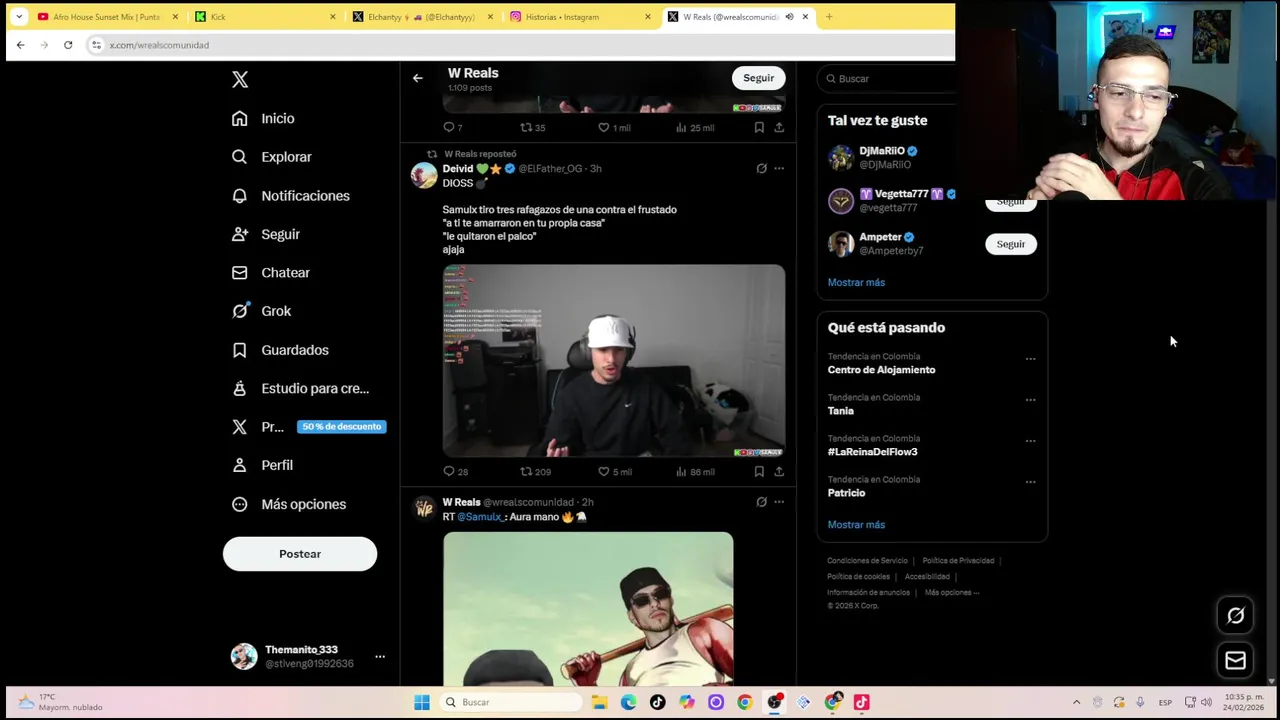The image size is (1280, 720).
Task: Reply to the top post with 7 replies
Action: click(x=452, y=128)
